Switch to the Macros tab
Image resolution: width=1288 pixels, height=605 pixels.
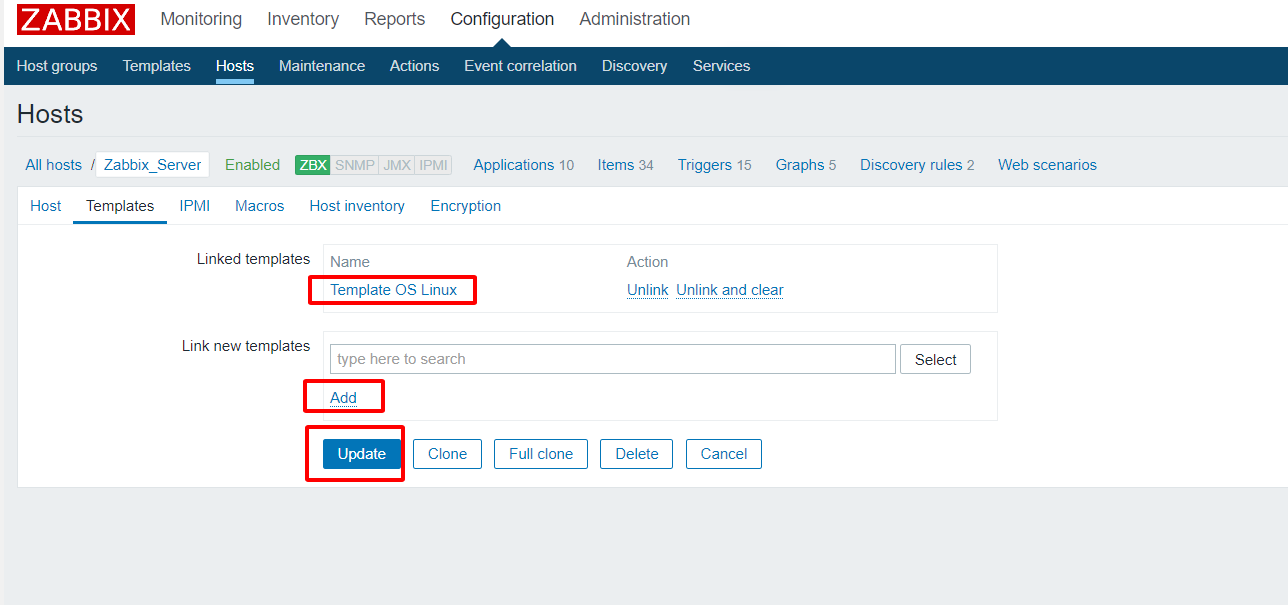point(260,206)
